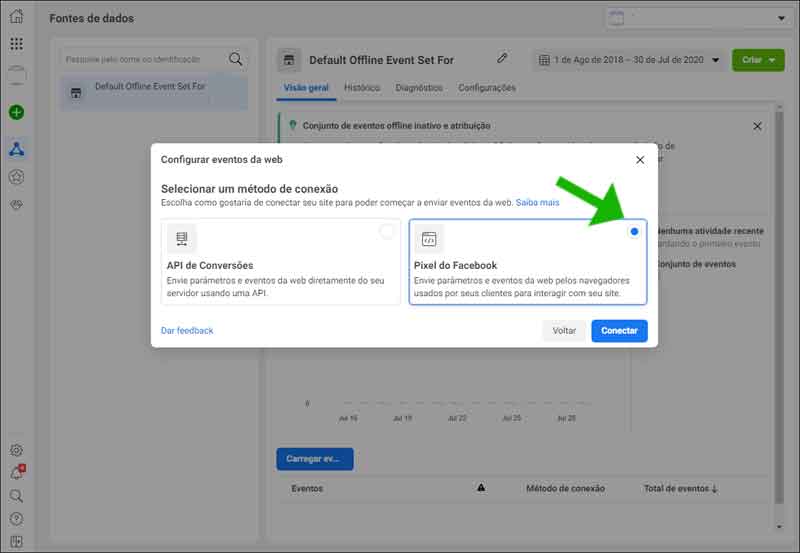Open the star badge sidebar icon
This screenshot has height=553, width=800.
coord(16,177)
